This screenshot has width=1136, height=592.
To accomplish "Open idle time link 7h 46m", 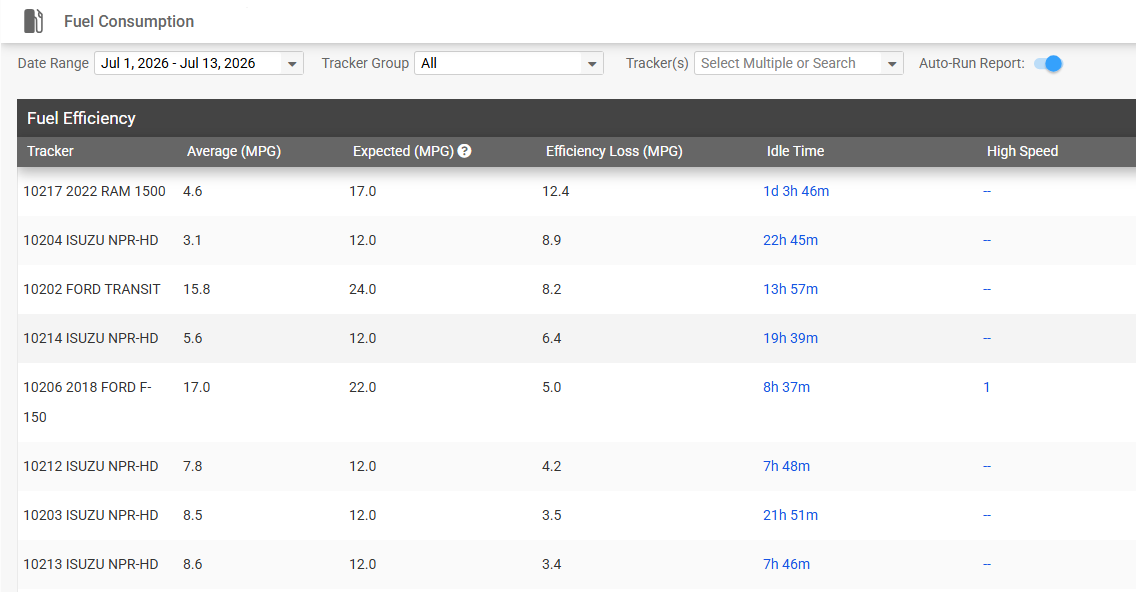I will (x=786, y=564).
